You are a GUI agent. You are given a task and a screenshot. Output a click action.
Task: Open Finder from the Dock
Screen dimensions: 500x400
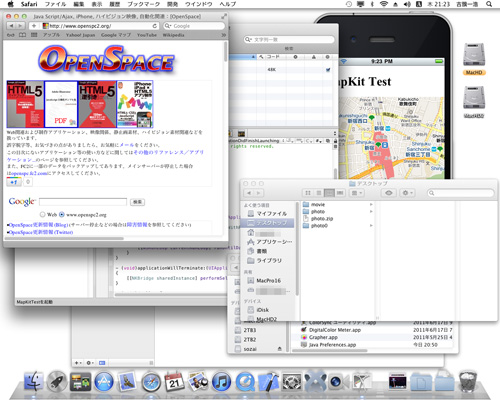34,381
